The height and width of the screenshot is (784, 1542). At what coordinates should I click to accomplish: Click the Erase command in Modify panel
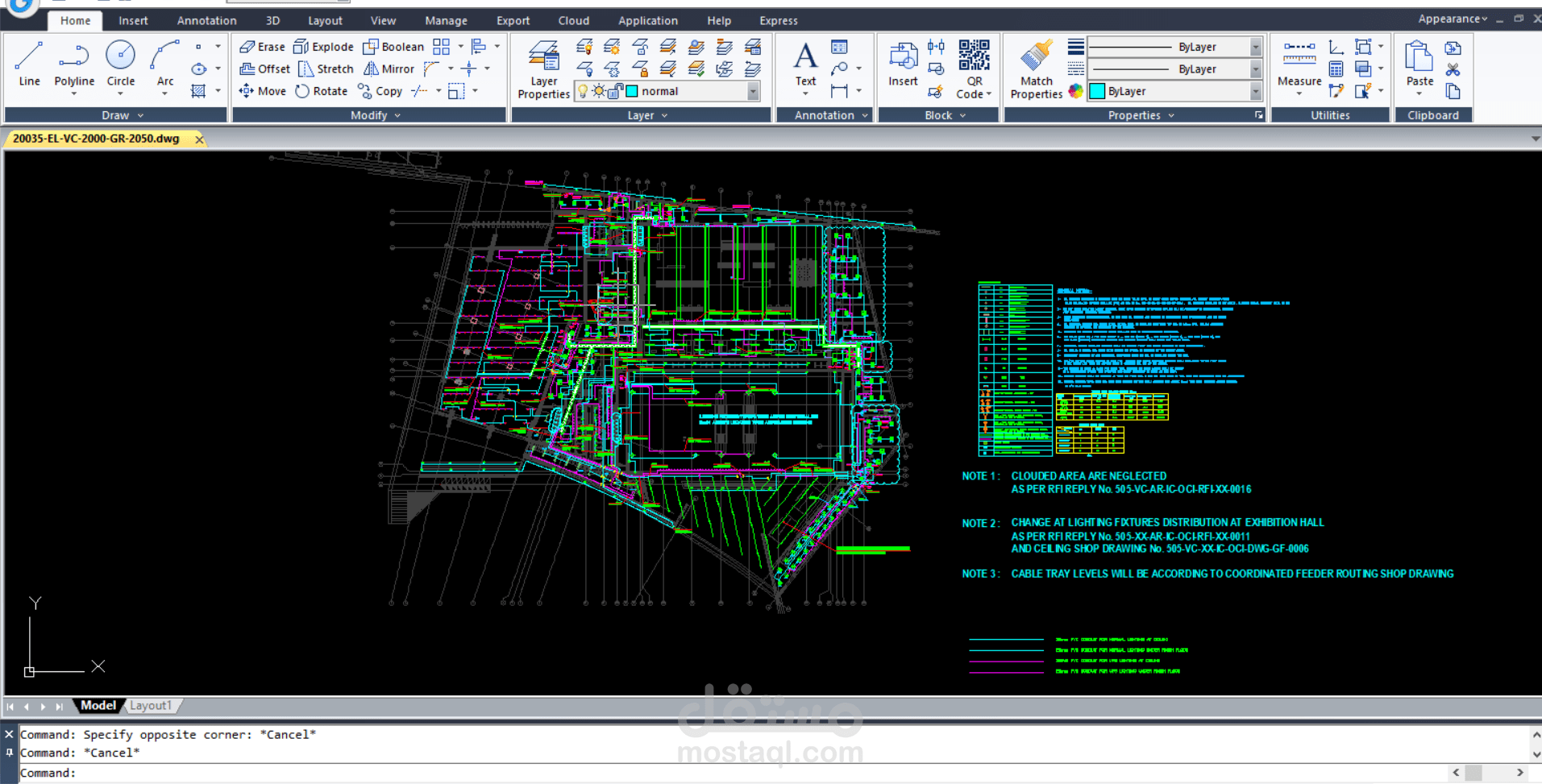(x=262, y=46)
